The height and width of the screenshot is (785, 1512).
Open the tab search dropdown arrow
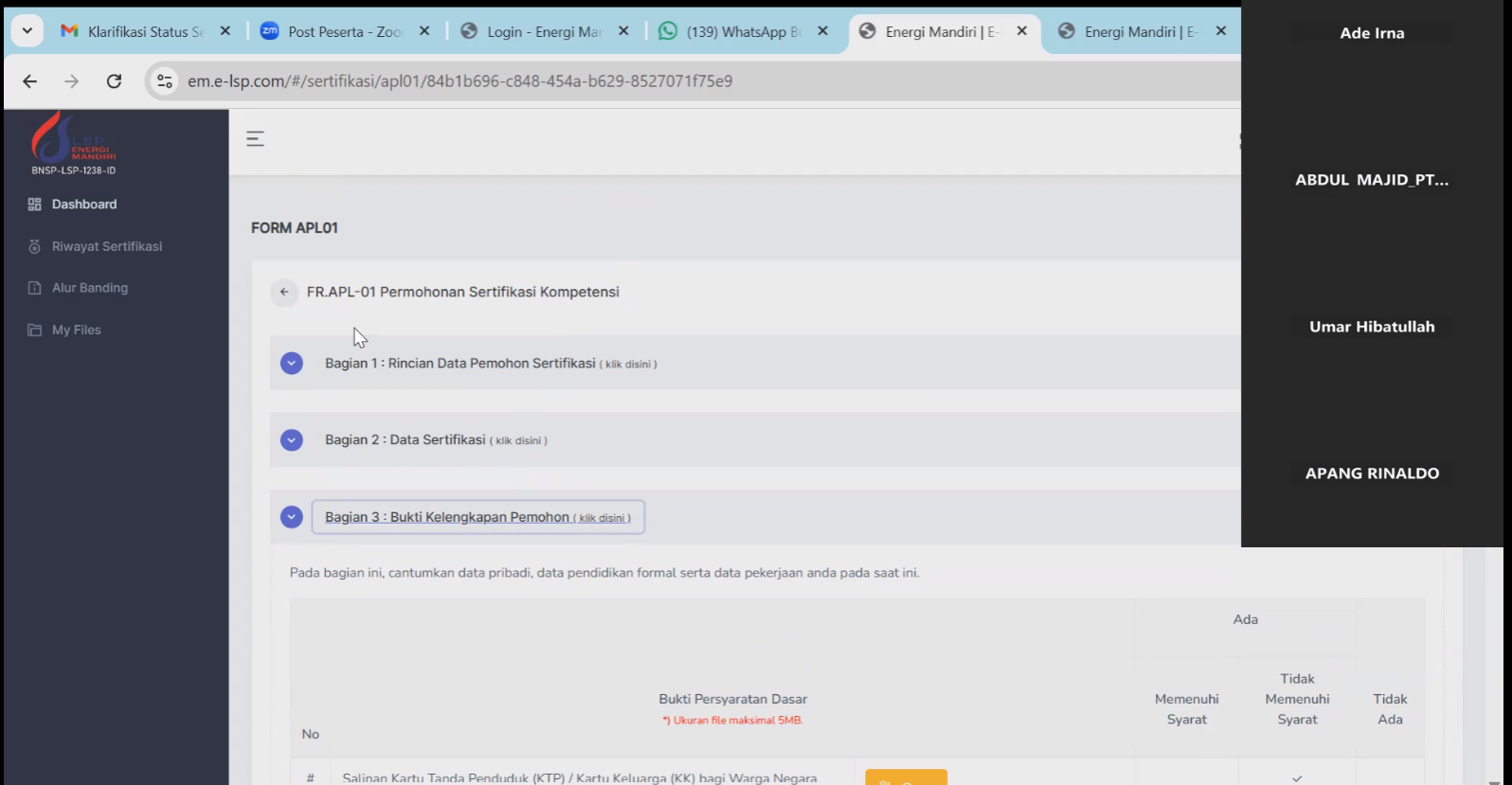click(x=27, y=31)
